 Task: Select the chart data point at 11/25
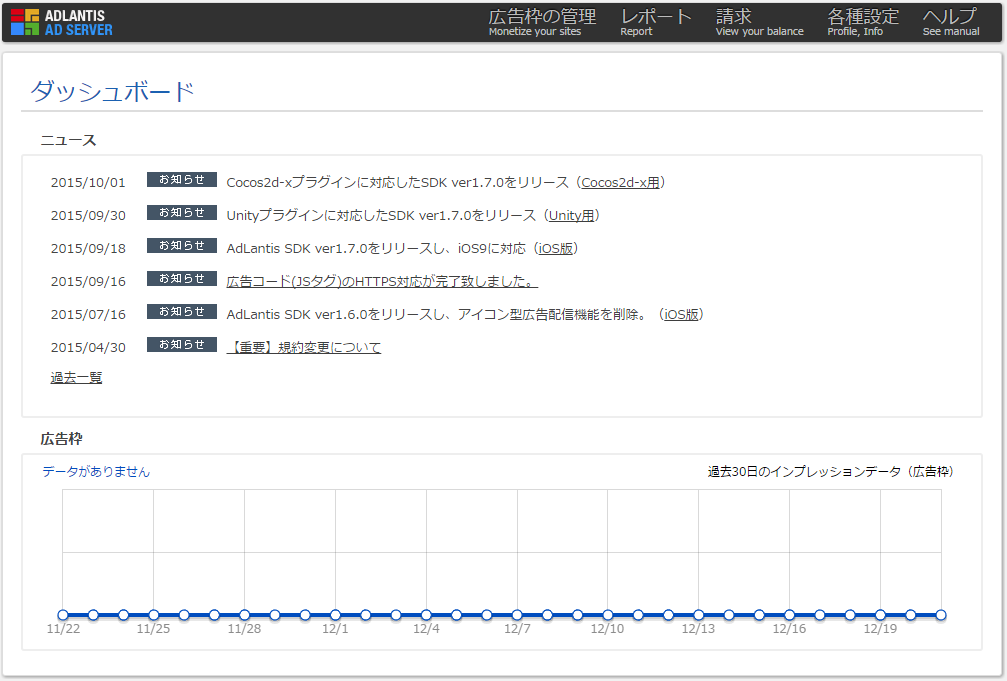[153, 615]
